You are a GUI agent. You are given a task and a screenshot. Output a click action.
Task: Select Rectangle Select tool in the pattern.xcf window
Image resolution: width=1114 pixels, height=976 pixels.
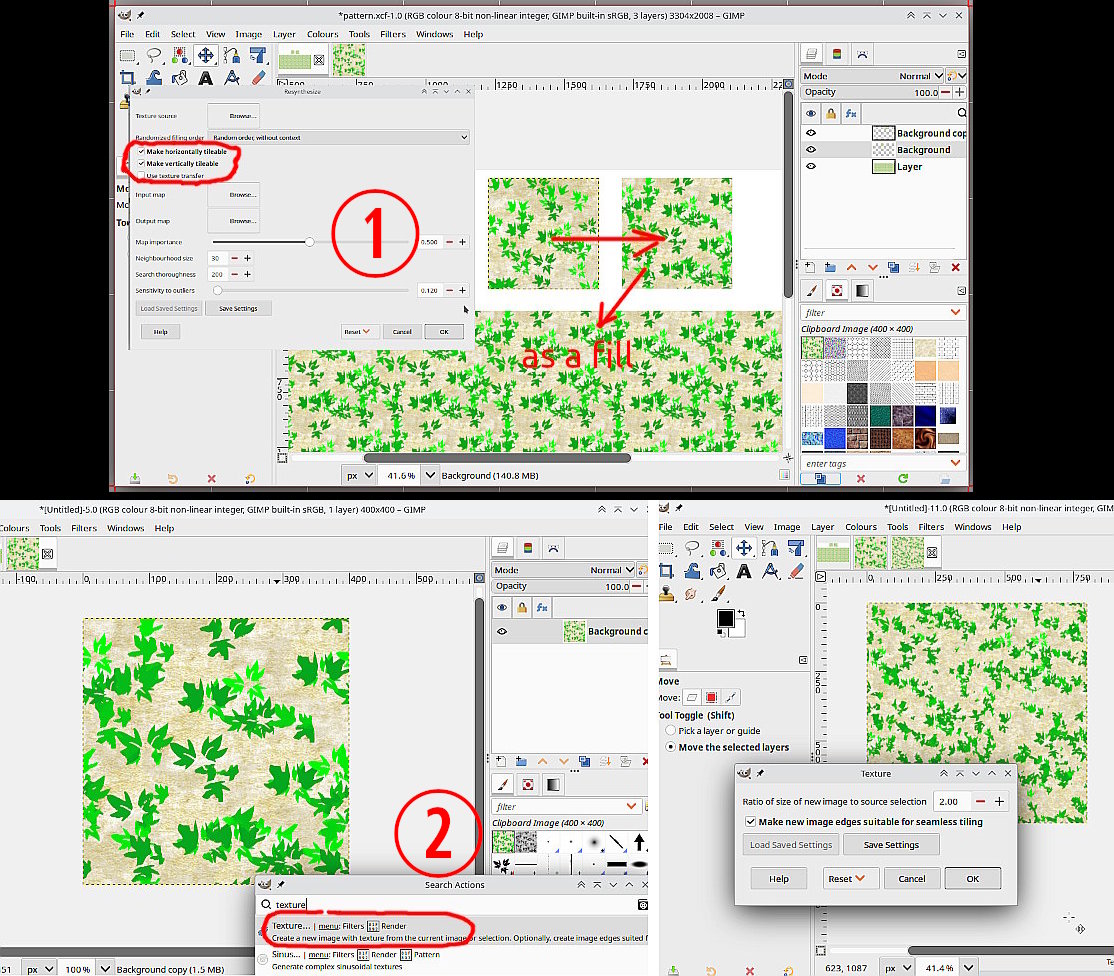[128, 55]
